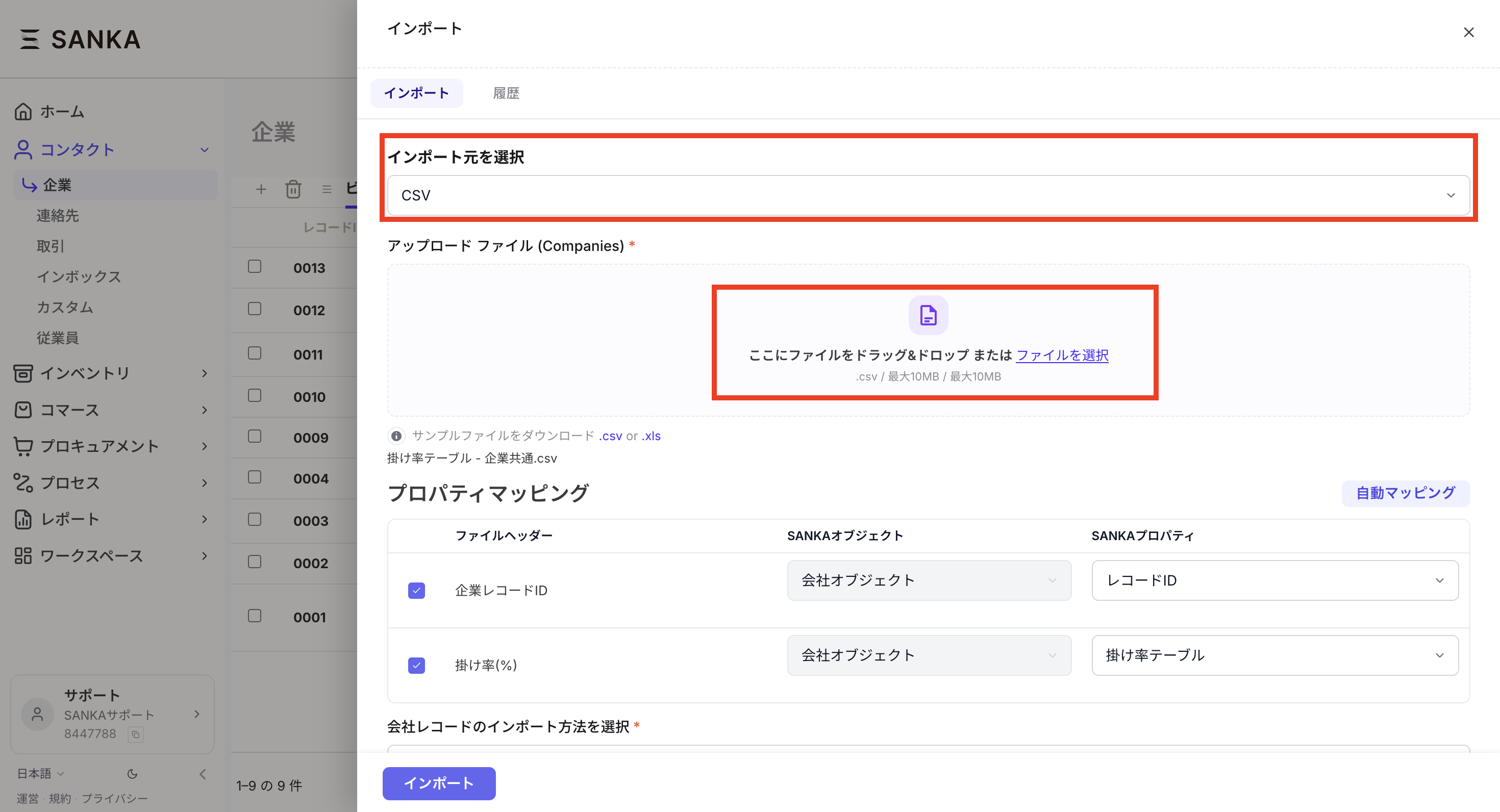
Task: Open the レコードID property dropdown
Action: point(1274,580)
